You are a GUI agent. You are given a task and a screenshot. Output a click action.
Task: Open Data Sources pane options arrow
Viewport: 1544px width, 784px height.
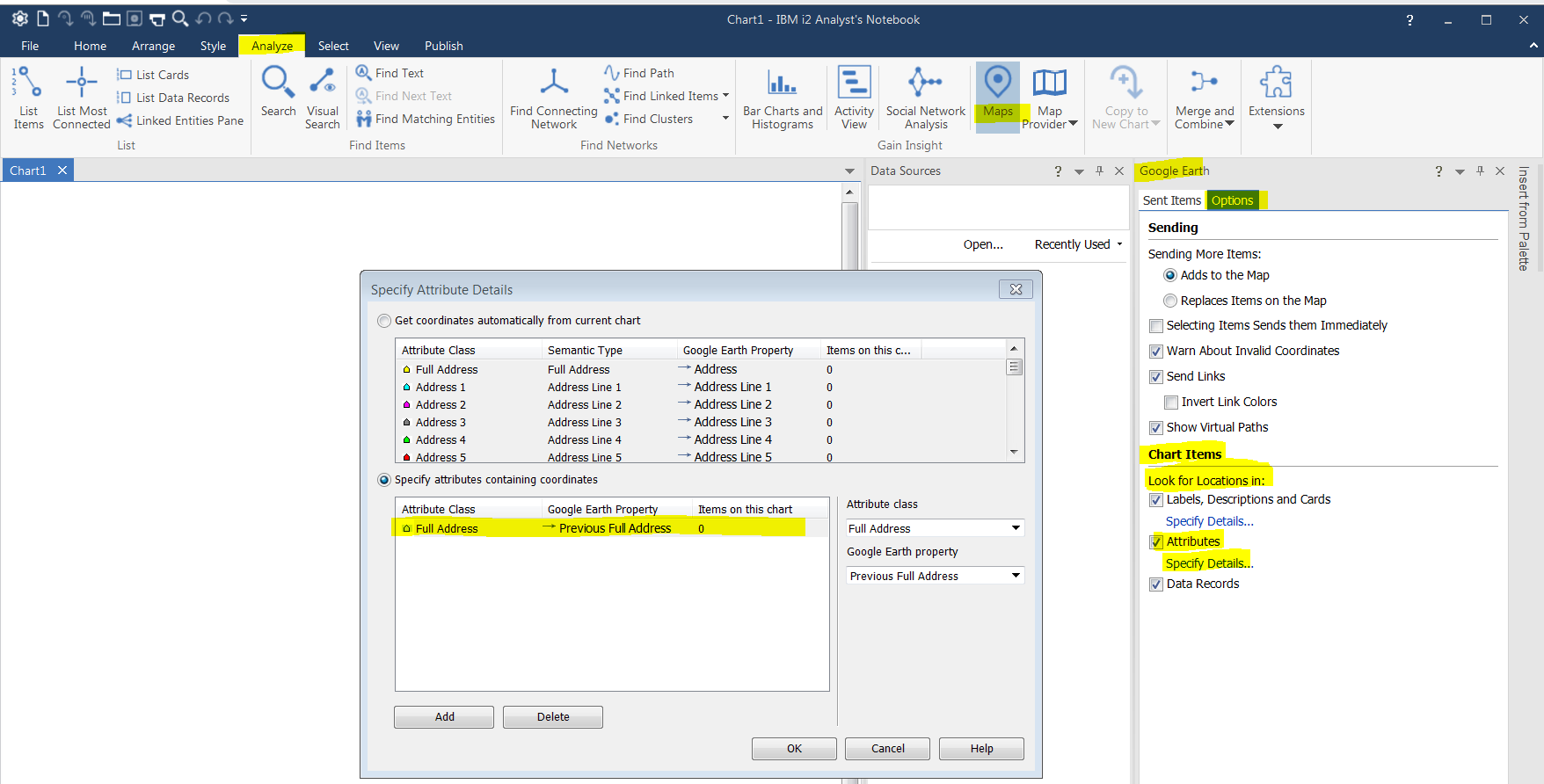[x=1079, y=171]
